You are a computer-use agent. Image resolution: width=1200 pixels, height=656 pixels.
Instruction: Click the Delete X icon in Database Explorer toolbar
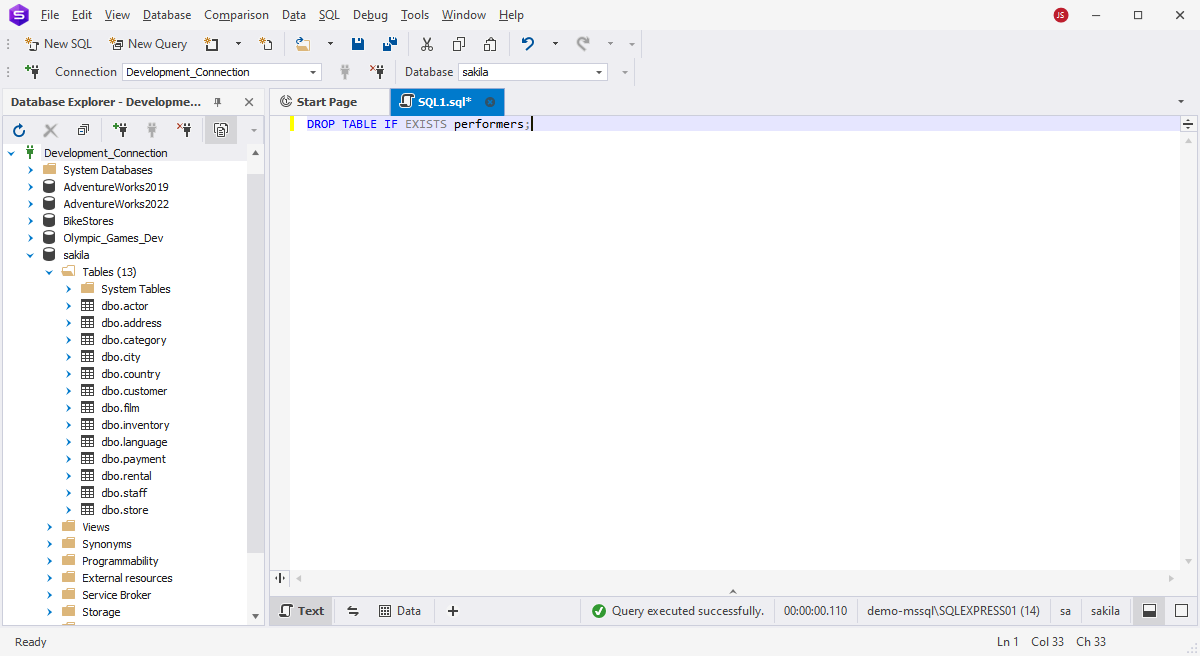[50, 130]
